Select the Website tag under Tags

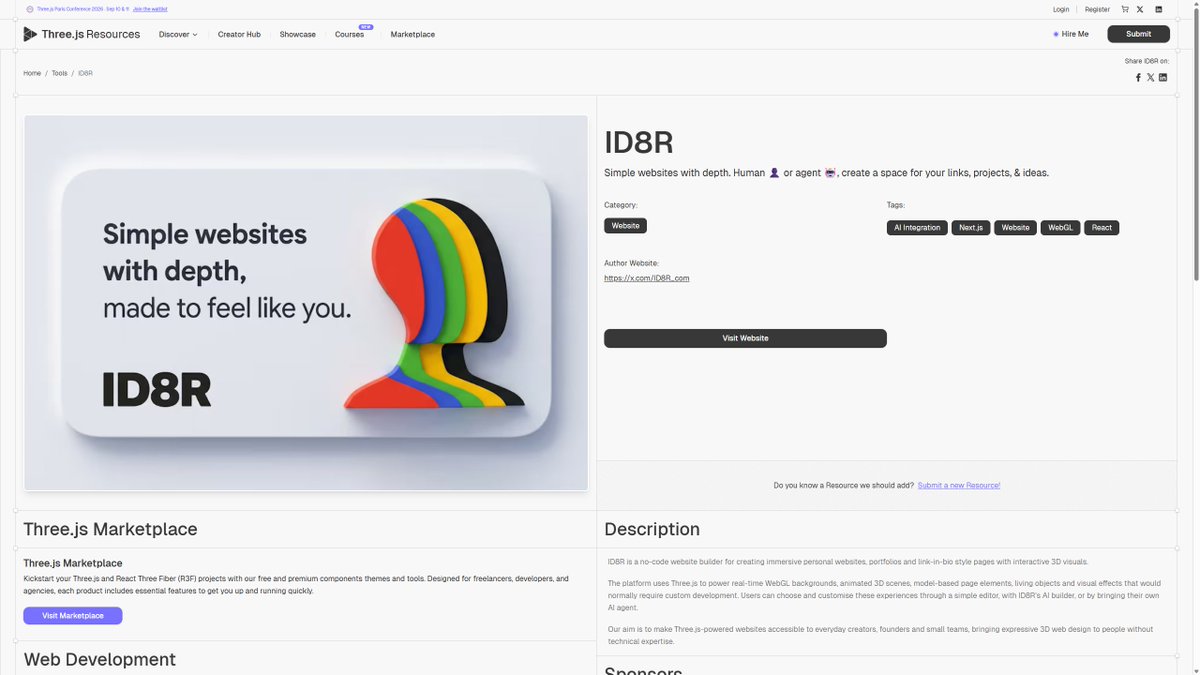(x=1015, y=228)
